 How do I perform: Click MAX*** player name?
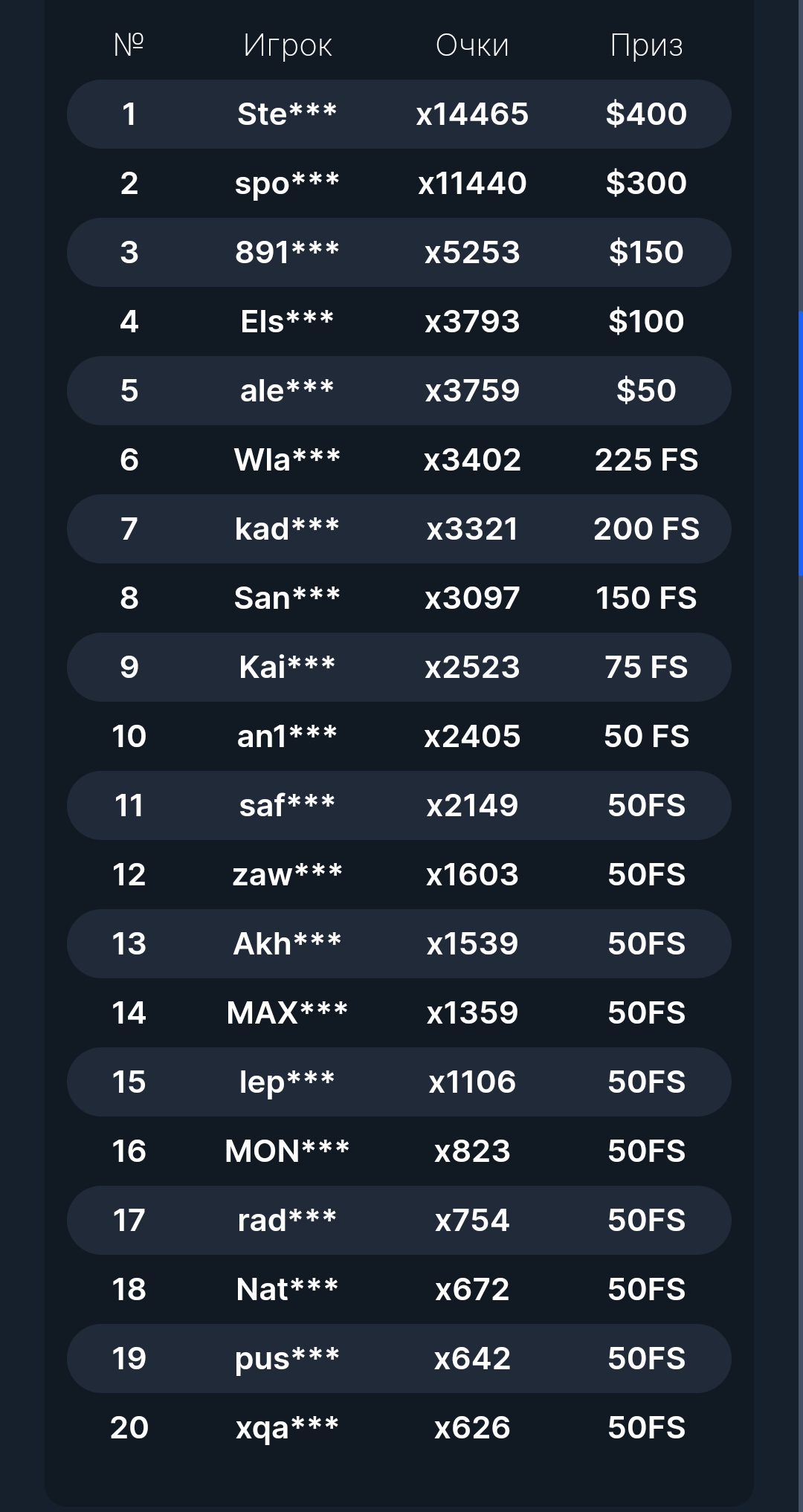click(288, 1013)
